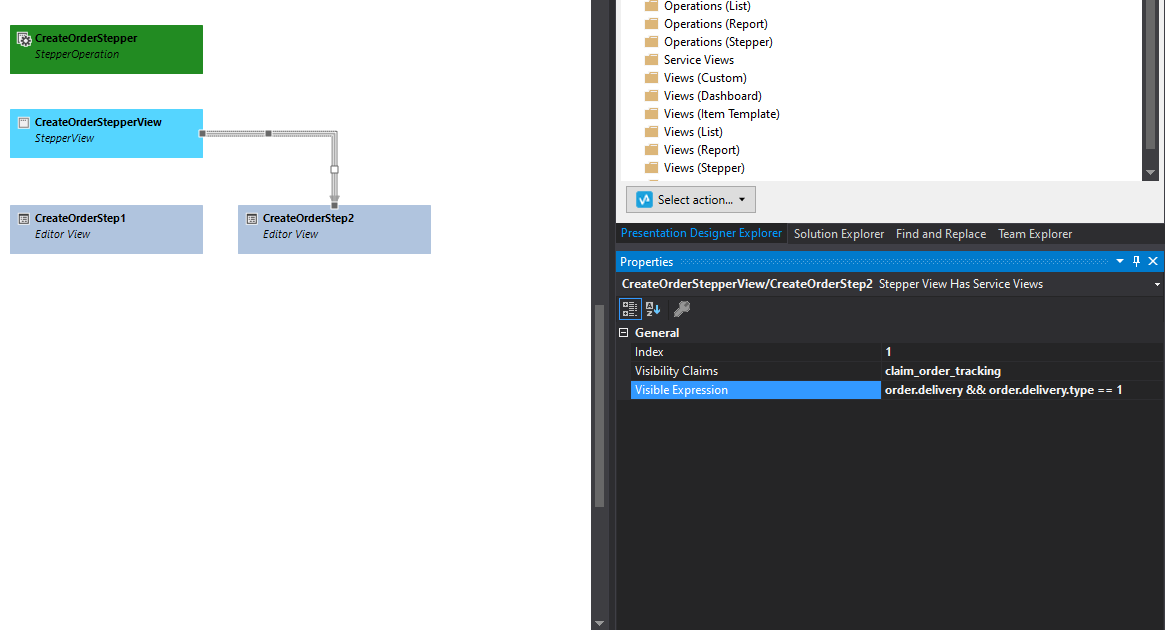Click the editor icon on CreateOrderStep1
This screenshot has height=630, width=1165.
click(x=24, y=218)
